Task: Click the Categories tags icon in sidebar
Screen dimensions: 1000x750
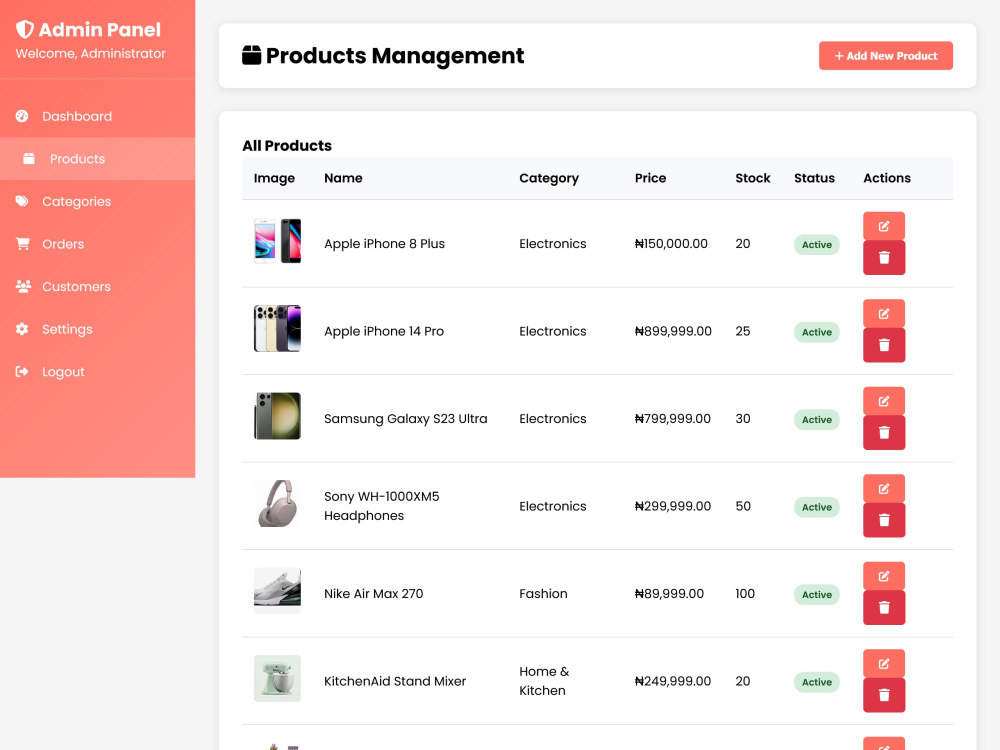Action: click(22, 201)
